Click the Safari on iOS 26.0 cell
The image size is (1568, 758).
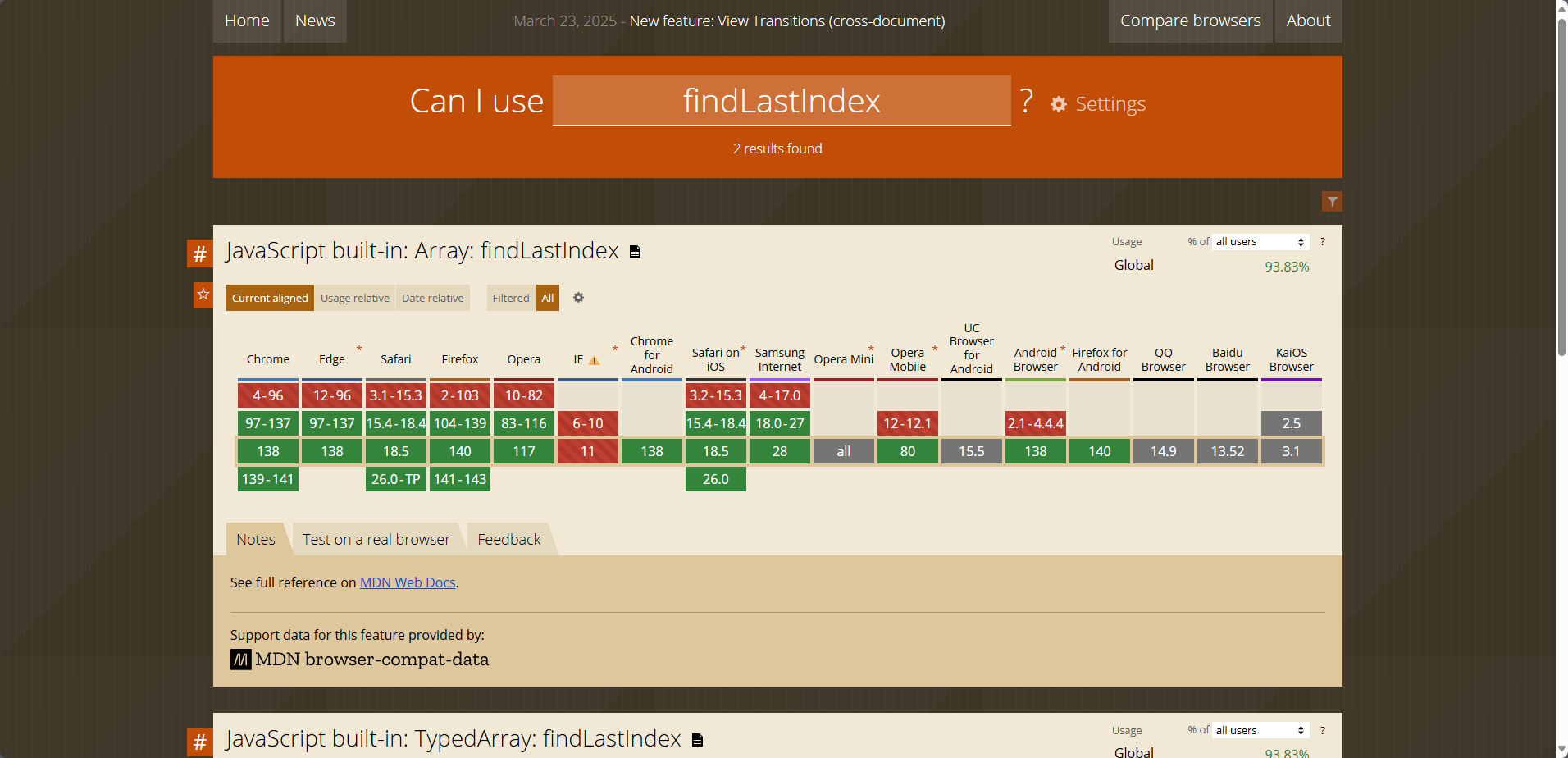pyautogui.click(x=716, y=479)
